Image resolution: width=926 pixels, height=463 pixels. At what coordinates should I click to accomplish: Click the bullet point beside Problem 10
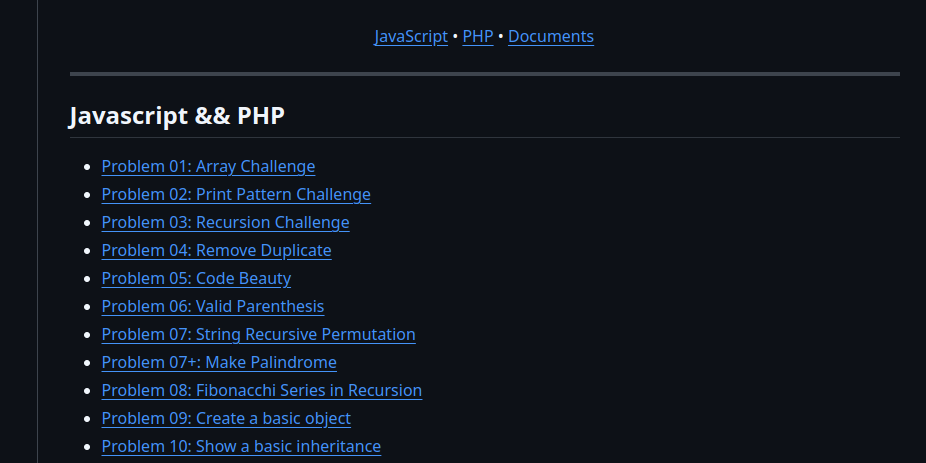tap(88, 447)
